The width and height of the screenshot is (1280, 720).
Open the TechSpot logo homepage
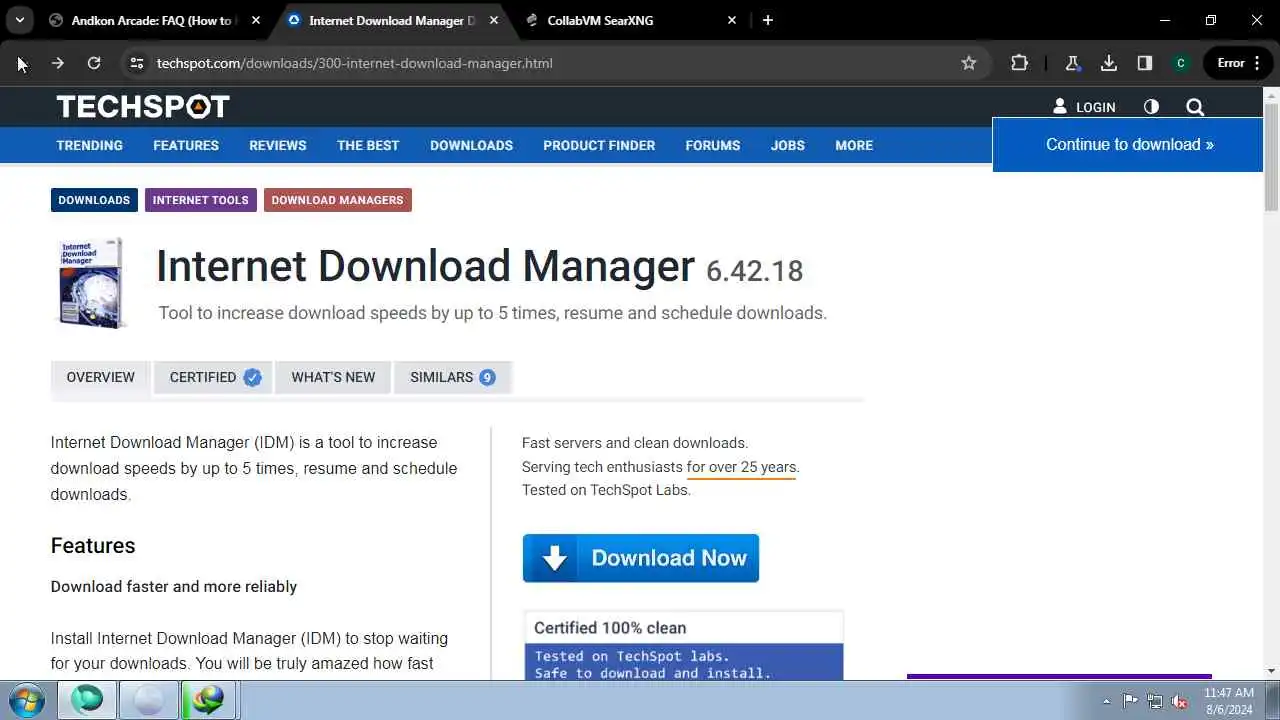143,106
